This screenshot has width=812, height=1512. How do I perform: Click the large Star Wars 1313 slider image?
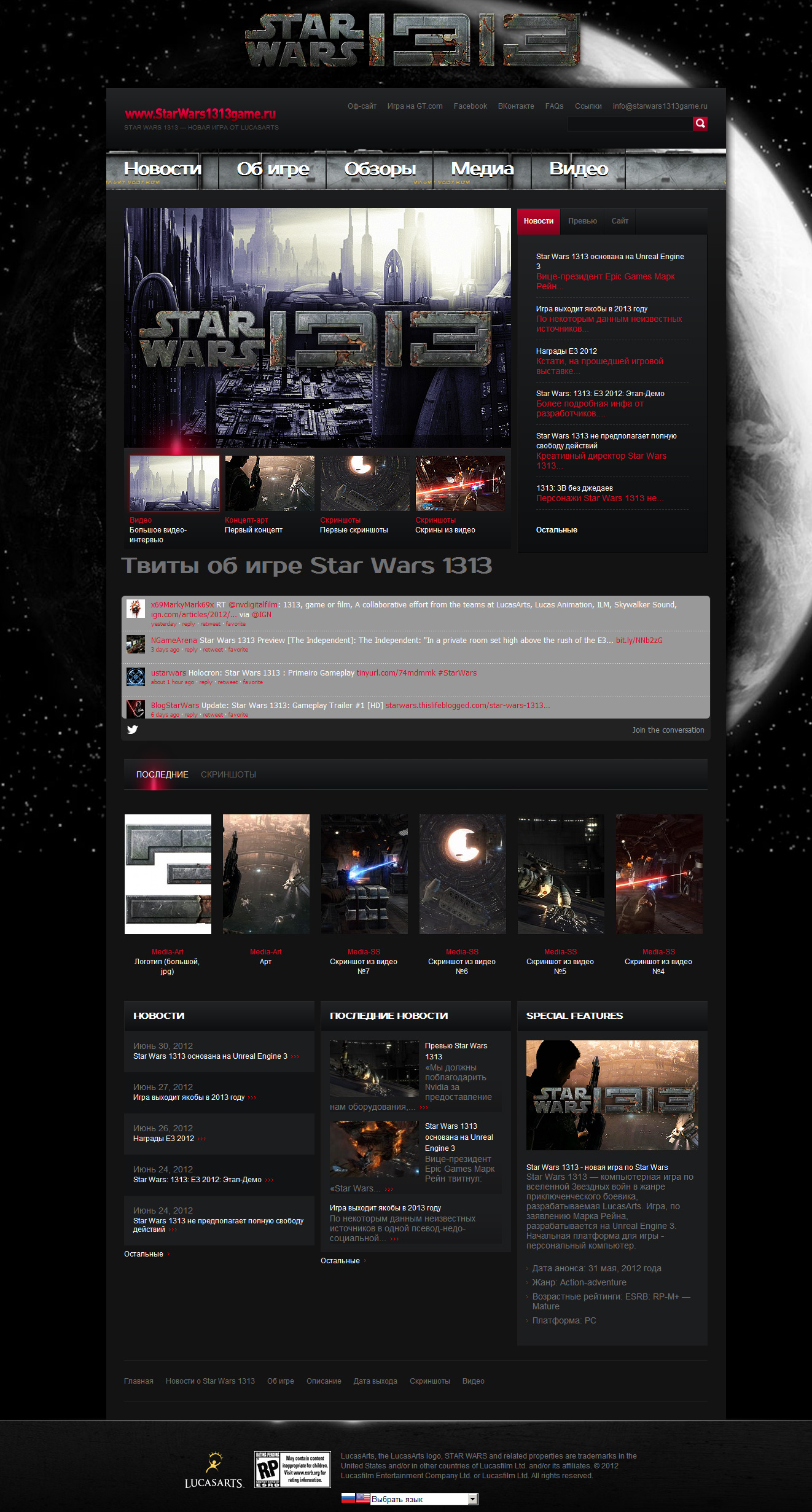click(318, 328)
